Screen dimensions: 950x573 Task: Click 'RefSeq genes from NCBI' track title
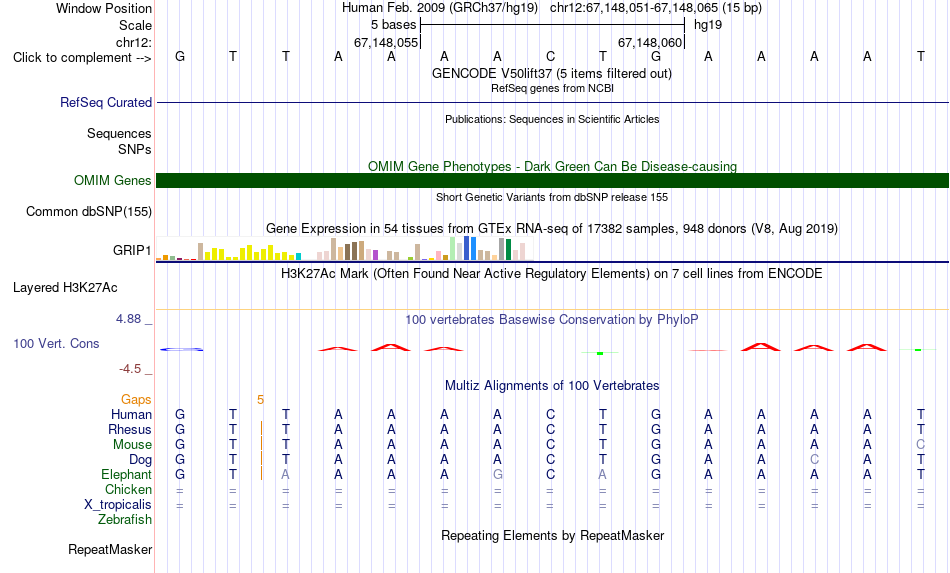click(x=552, y=88)
